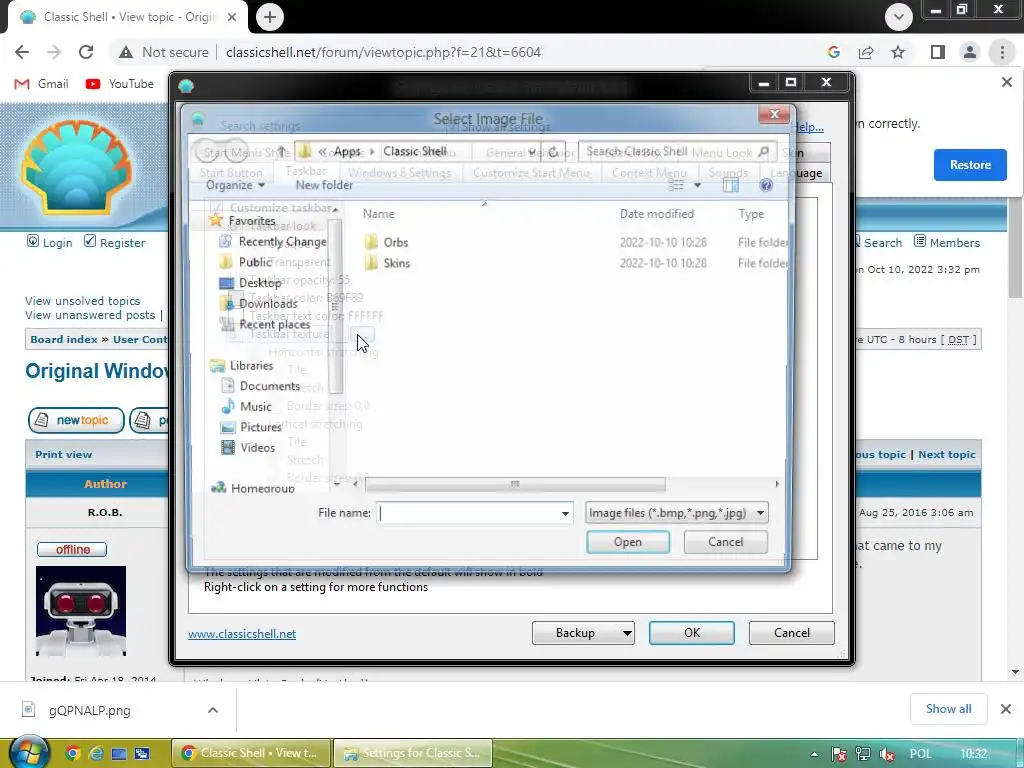Viewport: 1024px width, 768px height.
Task: Click the Search Classic Shell box
Action: [x=677, y=152]
